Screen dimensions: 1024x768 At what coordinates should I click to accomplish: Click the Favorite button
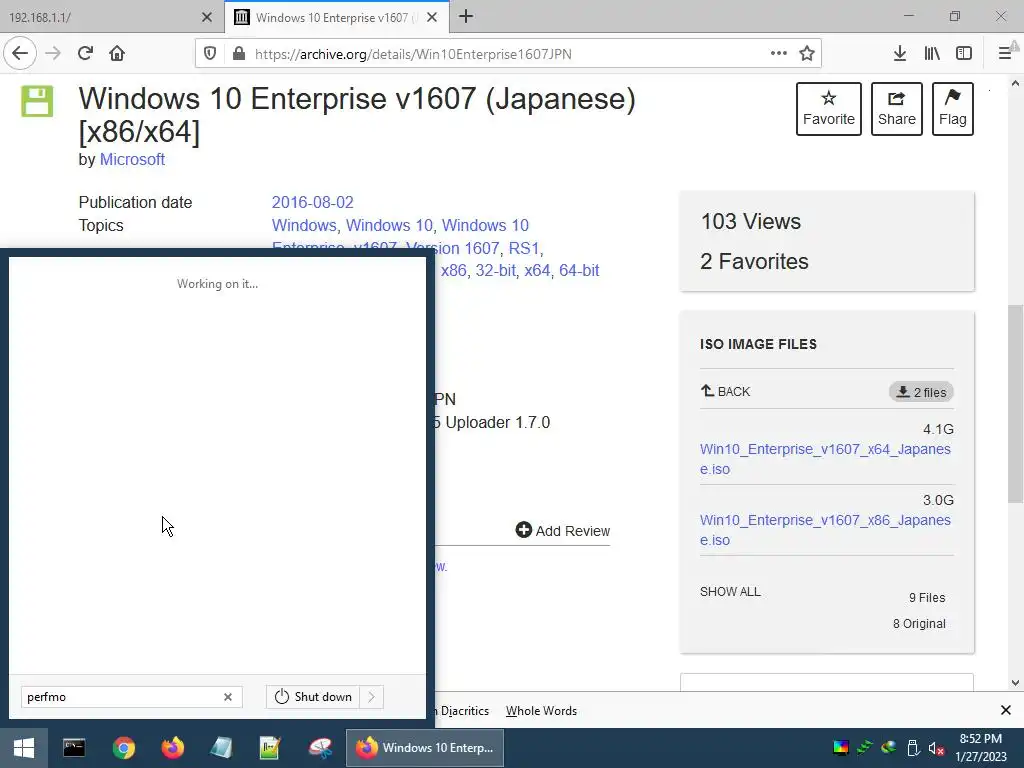point(829,109)
